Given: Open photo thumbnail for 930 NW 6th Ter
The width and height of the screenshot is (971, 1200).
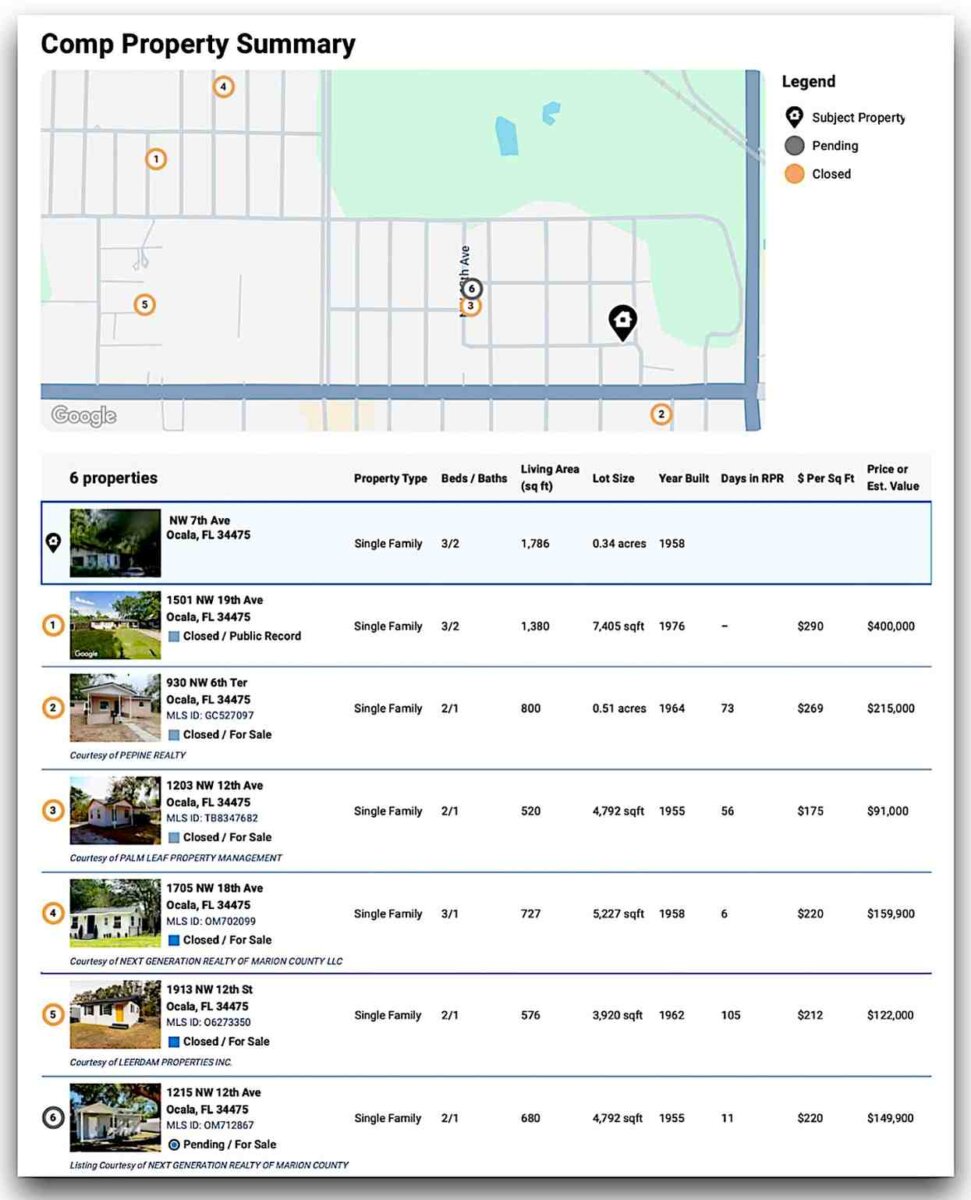Looking at the screenshot, I should (115, 708).
